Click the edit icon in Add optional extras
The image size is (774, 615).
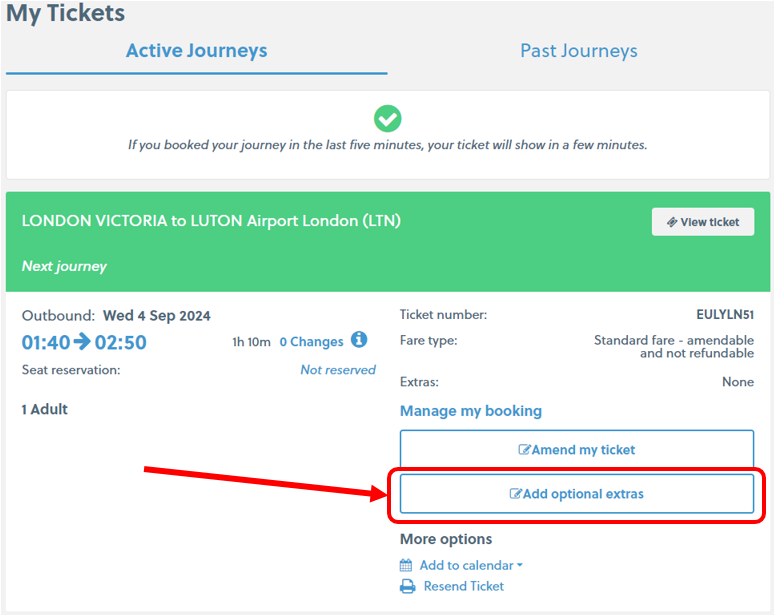(516, 494)
